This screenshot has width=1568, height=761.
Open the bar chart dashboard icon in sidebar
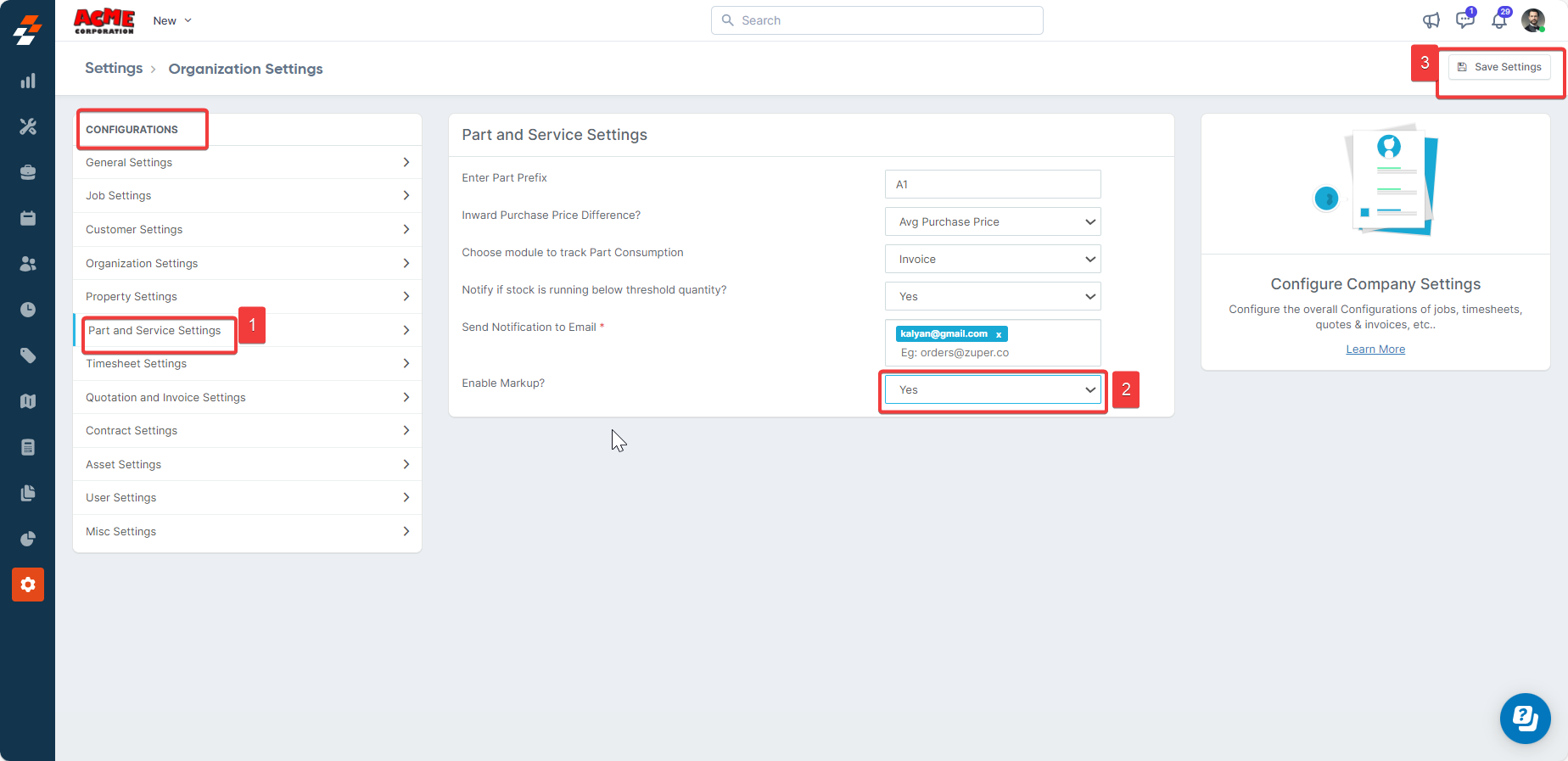(28, 81)
